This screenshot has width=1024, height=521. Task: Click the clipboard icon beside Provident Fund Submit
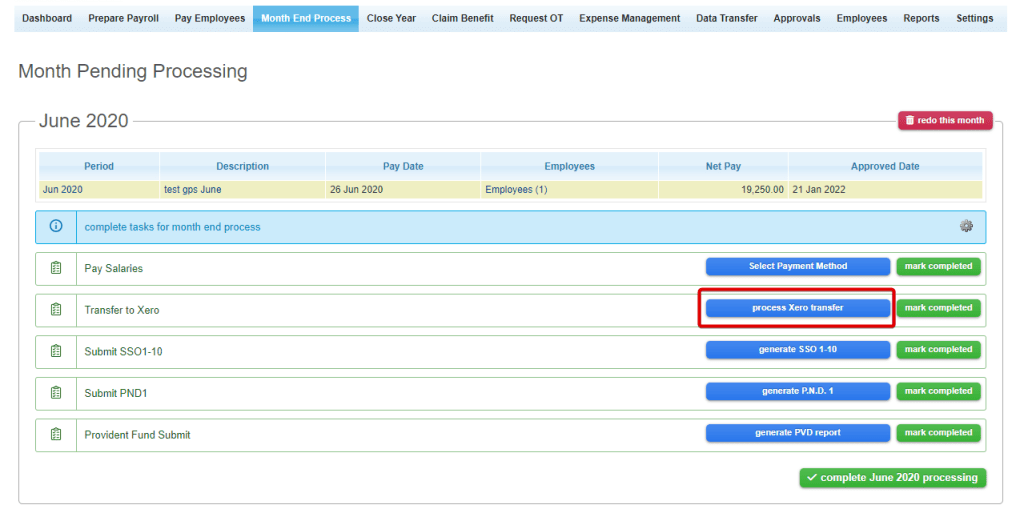point(56,434)
